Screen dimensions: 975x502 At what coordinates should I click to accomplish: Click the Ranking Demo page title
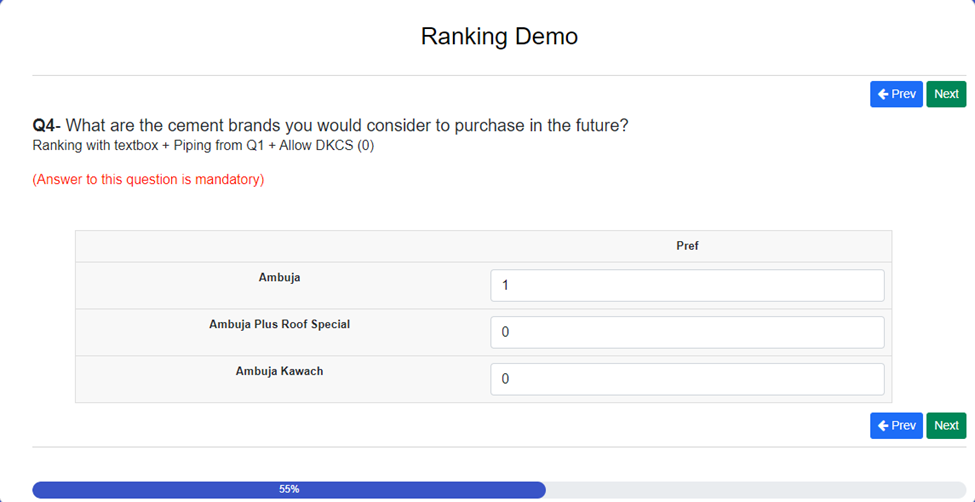(499, 36)
